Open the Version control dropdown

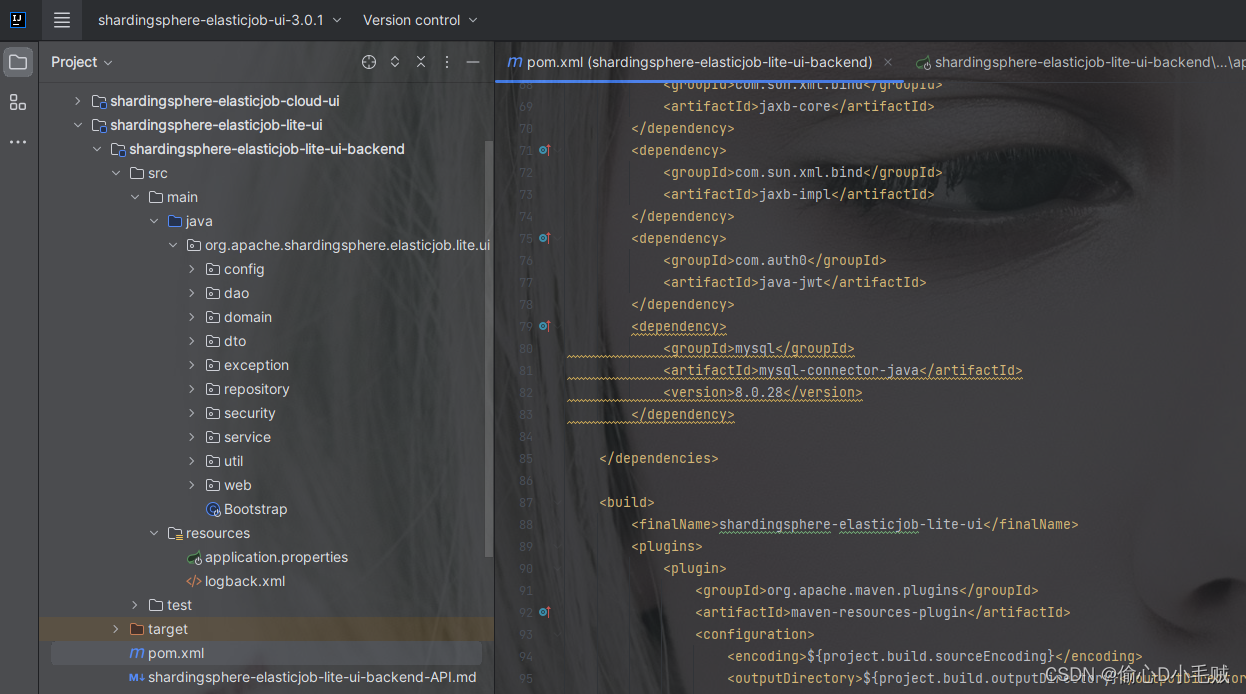coord(420,20)
